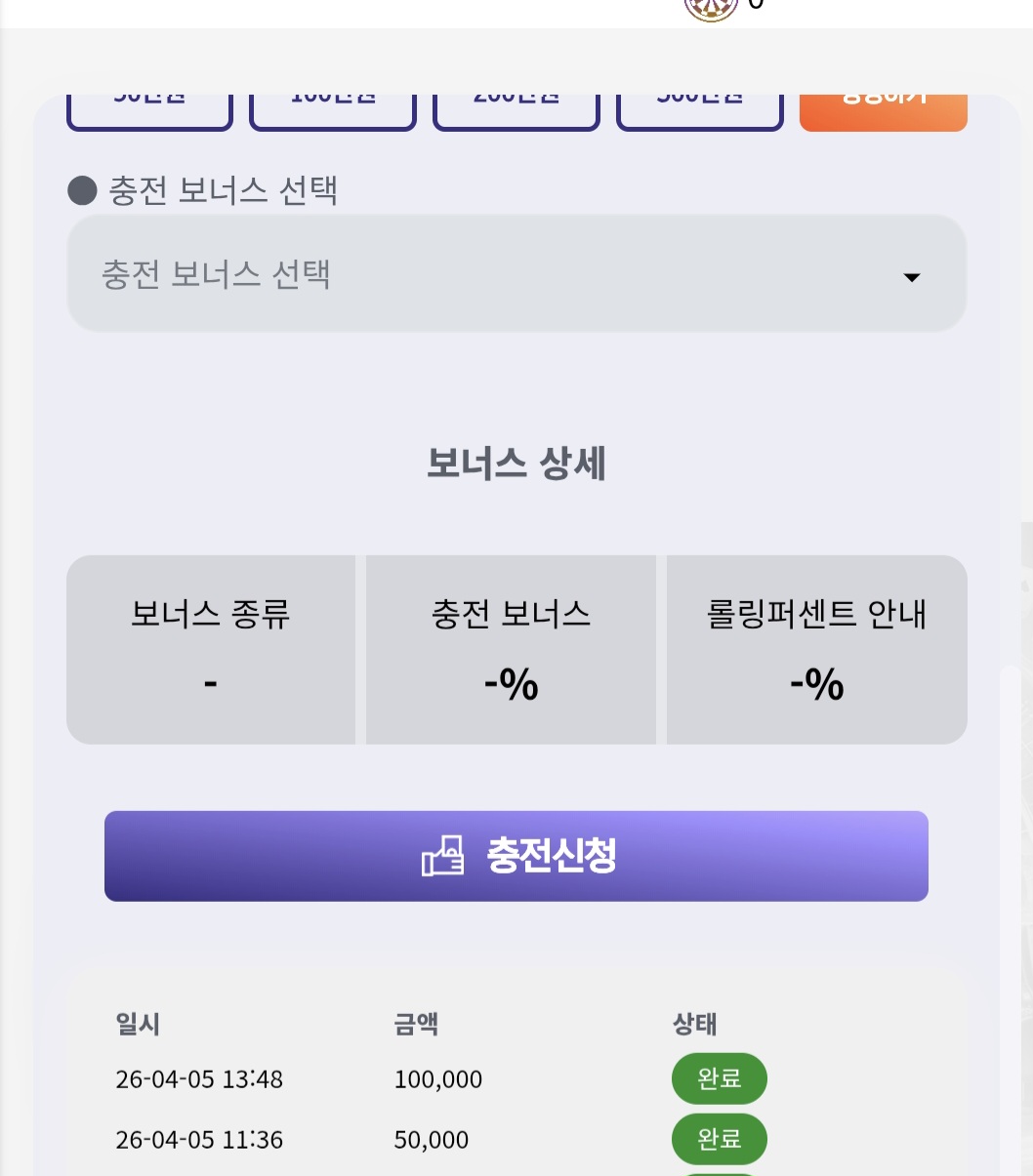Screen dimensions: 1033x1176
Task: Click the vertical scrollbar on right edge
Action: click(x=1010, y=878)
